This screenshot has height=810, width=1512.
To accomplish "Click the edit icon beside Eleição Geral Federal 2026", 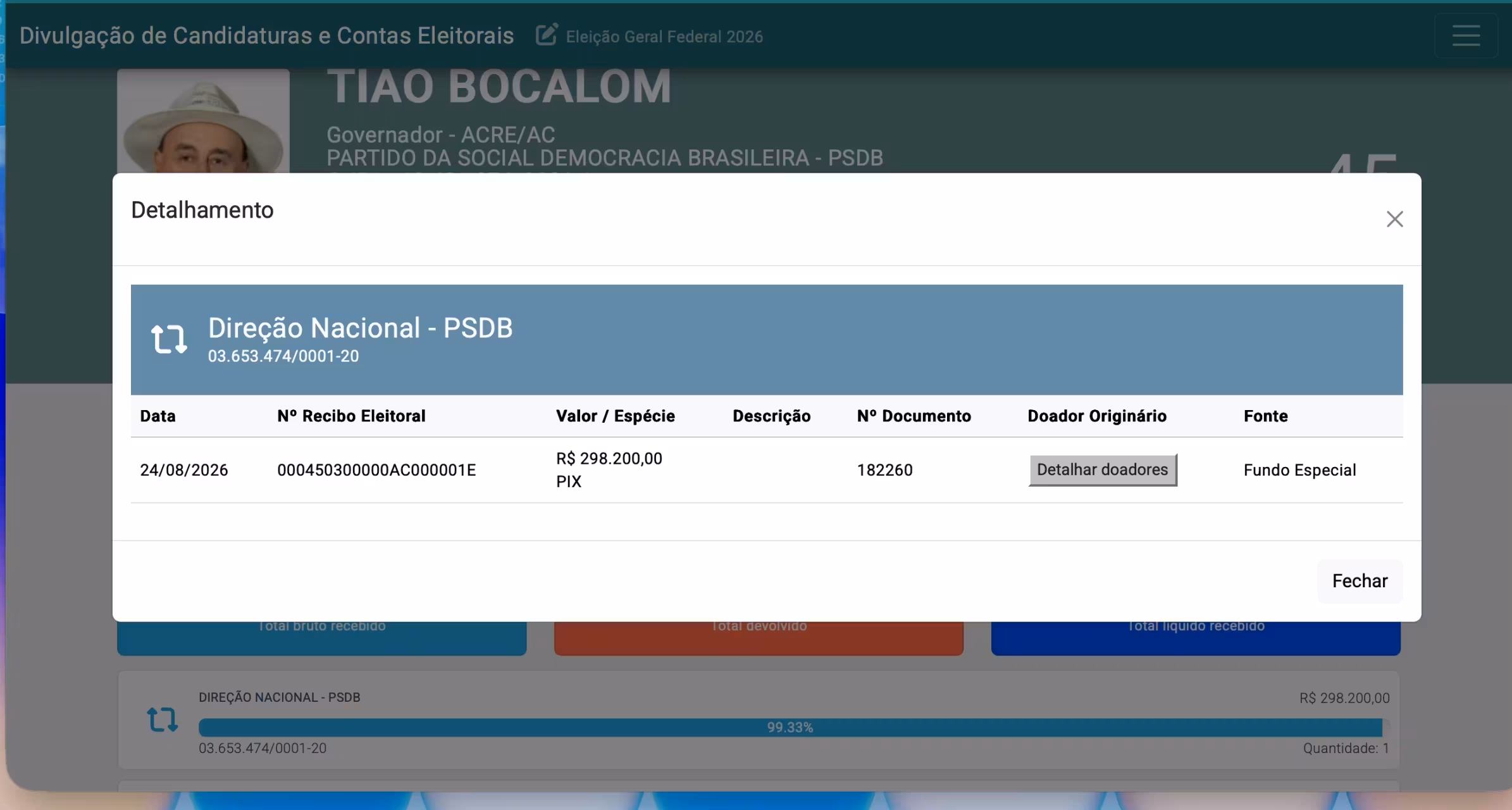I will [x=547, y=35].
